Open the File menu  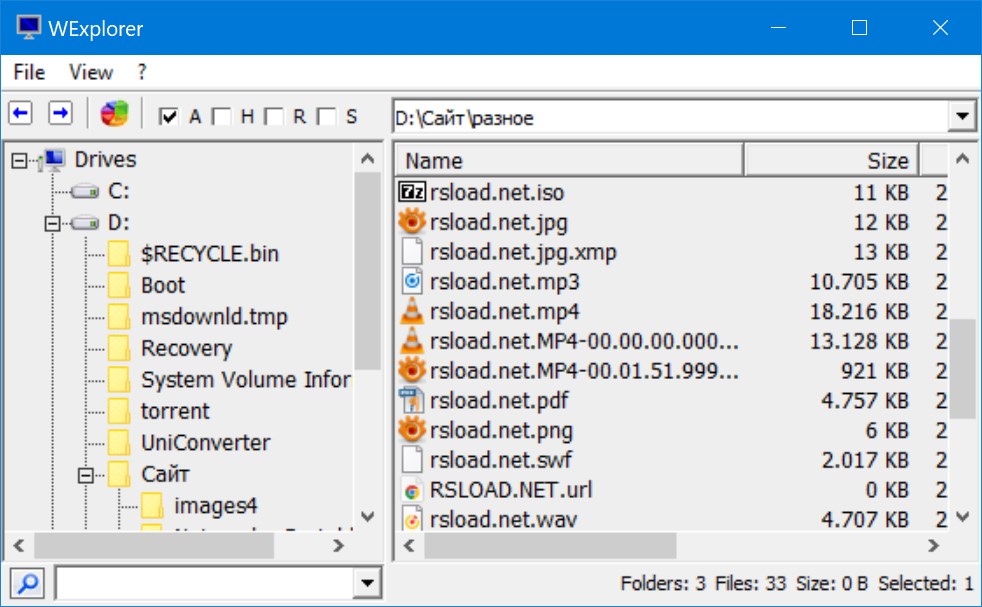pyautogui.click(x=28, y=71)
